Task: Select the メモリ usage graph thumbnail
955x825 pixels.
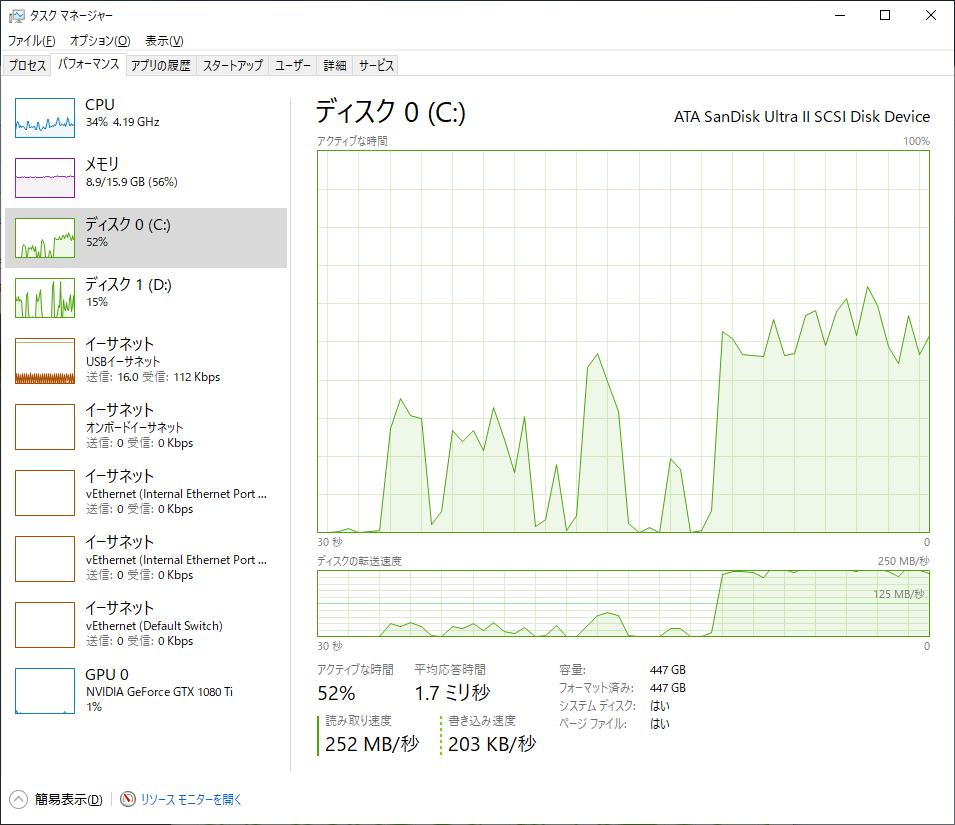Action: click(x=45, y=178)
